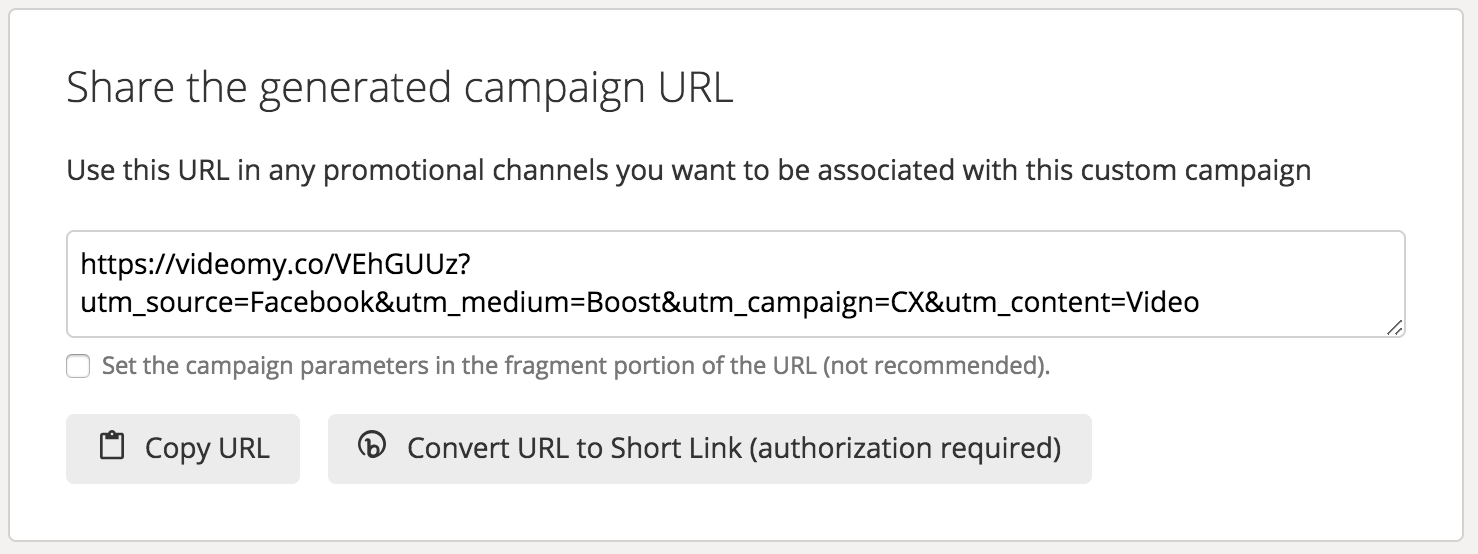
Task: Click the 'Share the generated campaign URL' heading
Action: (400, 89)
